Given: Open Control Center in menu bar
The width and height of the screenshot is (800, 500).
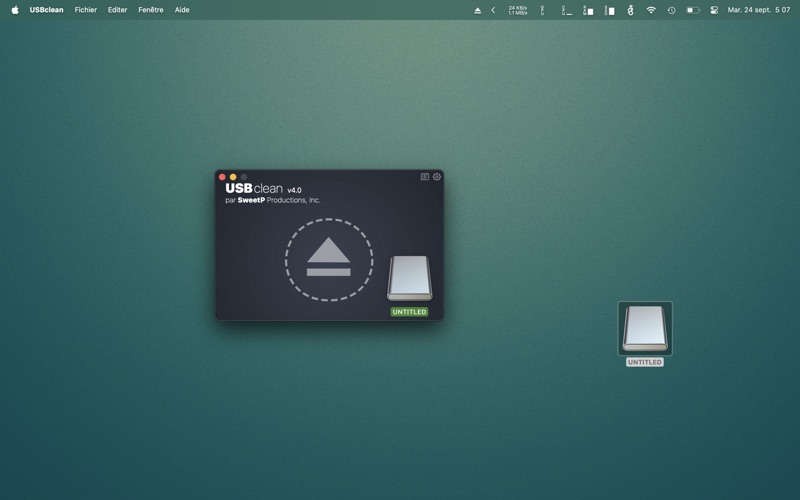Looking at the screenshot, I should 714,10.
